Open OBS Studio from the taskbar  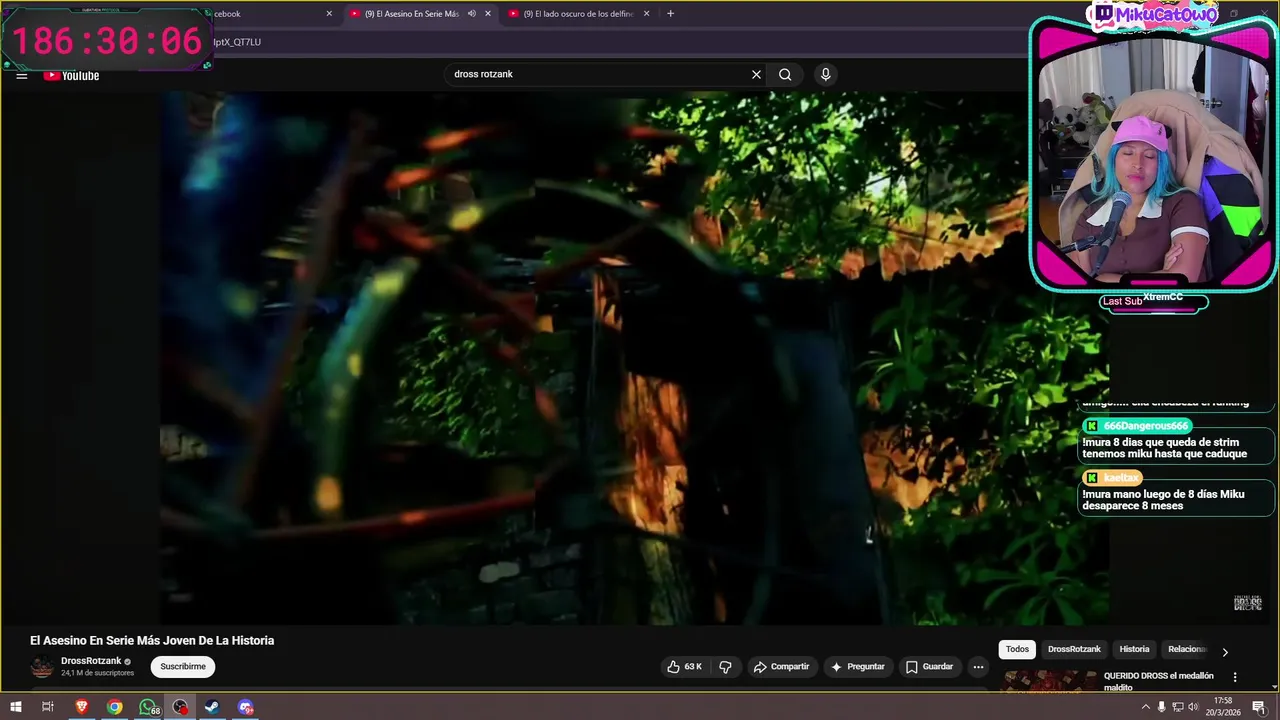[180, 707]
